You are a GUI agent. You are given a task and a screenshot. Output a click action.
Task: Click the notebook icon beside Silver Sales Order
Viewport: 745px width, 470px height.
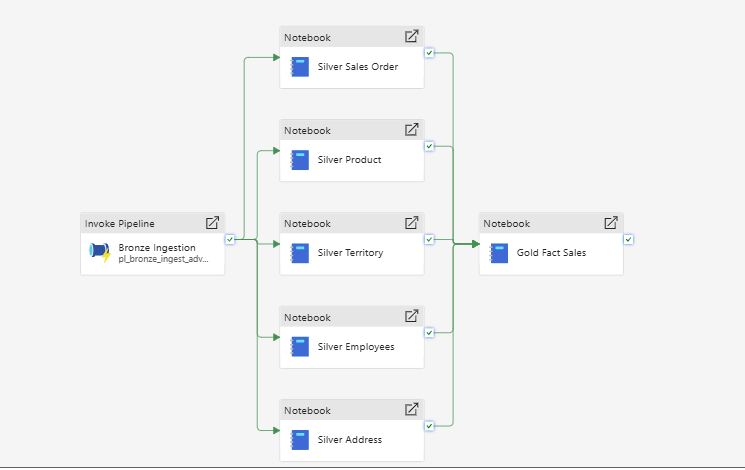coord(300,67)
